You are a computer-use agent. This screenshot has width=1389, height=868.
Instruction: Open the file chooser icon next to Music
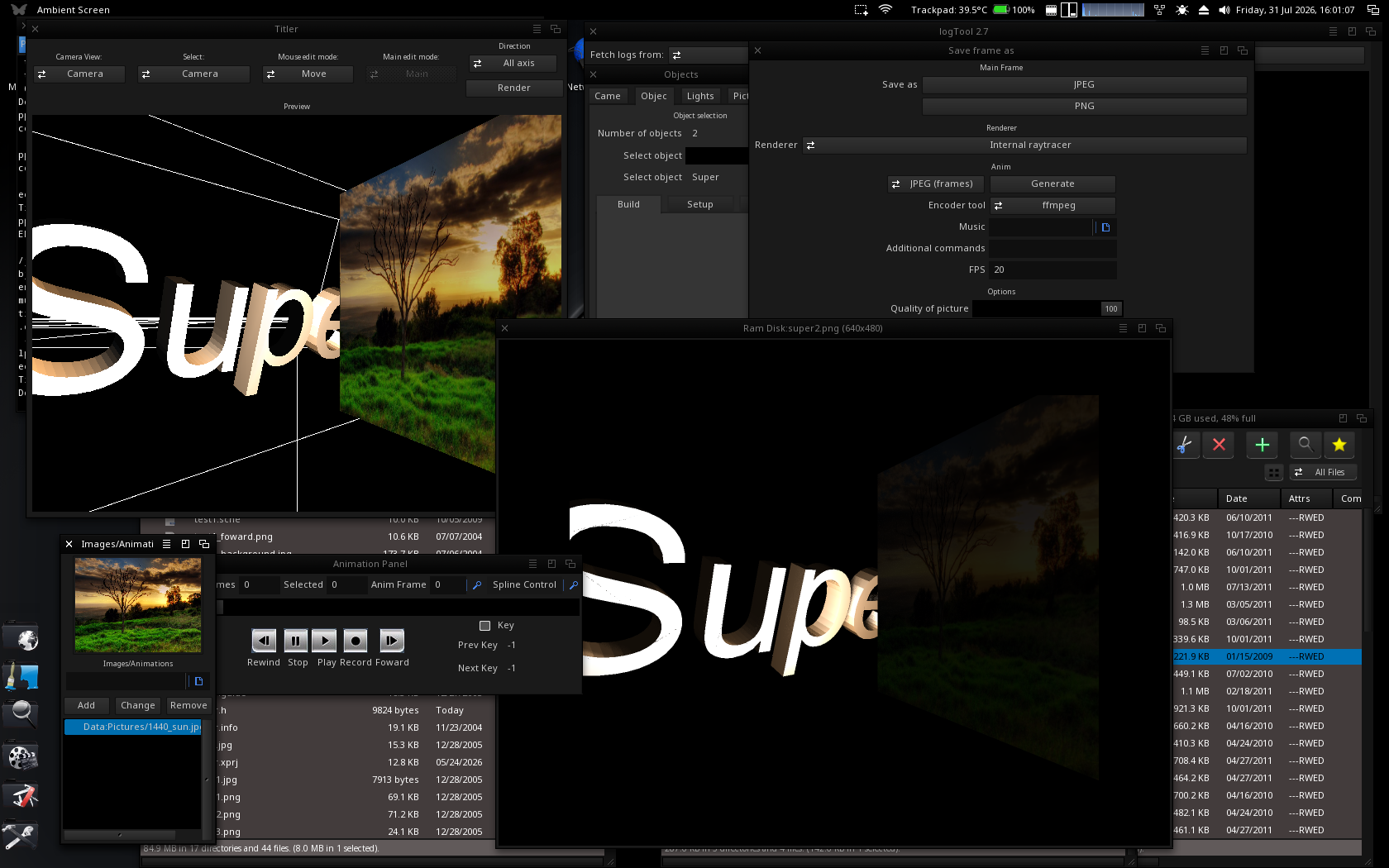pyautogui.click(x=1105, y=227)
